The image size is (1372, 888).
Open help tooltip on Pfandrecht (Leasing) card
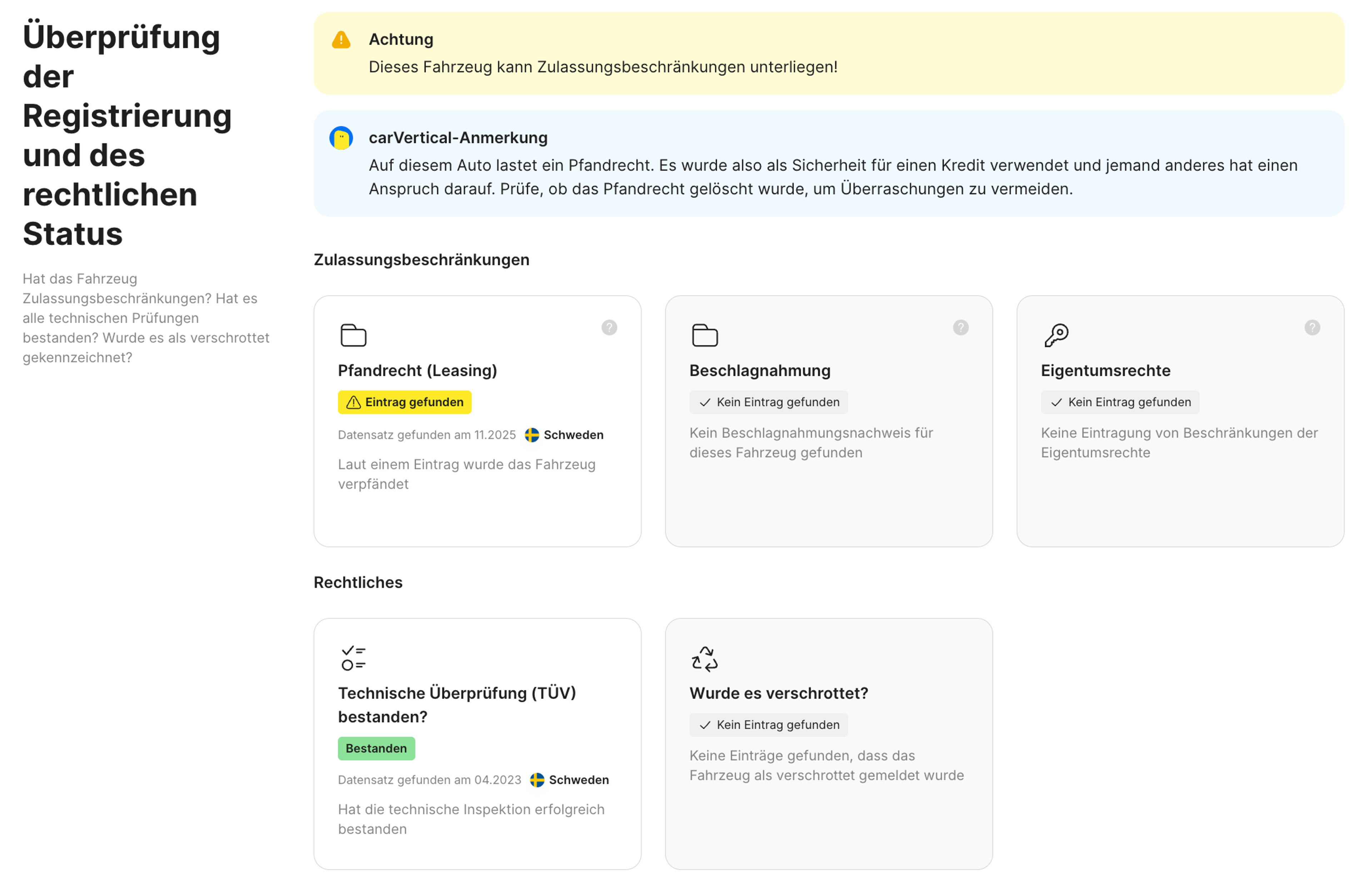point(609,328)
